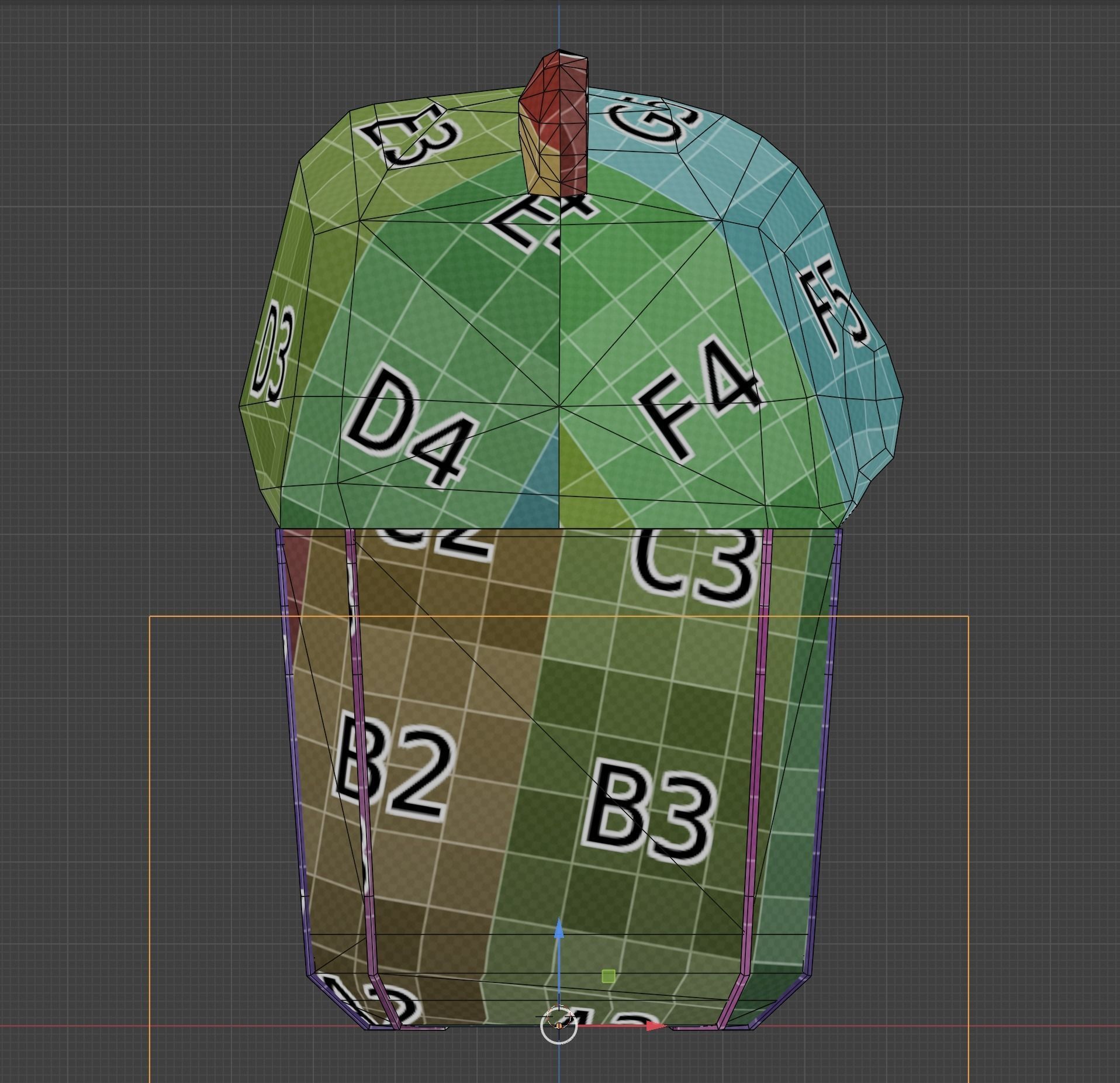1120x1083 pixels.
Task: Click the "B2" label on the cup body
Action: coord(394,767)
